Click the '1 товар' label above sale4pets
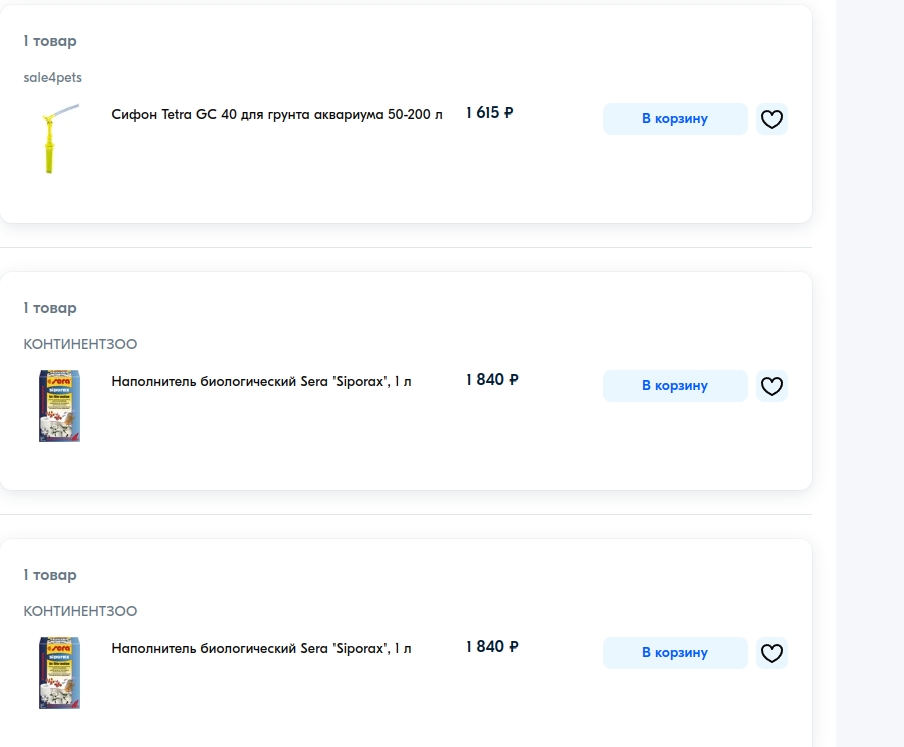The image size is (904, 747). [50, 41]
